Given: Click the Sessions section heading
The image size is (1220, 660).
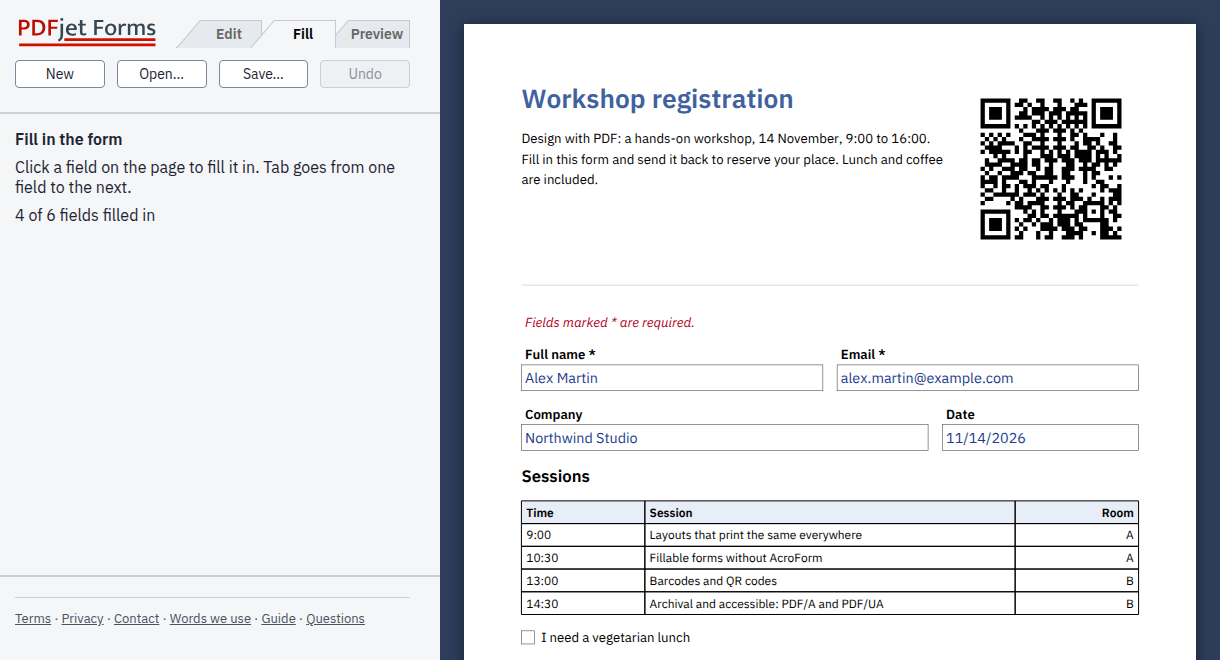Looking at the screenshot, I should (556, 477).
